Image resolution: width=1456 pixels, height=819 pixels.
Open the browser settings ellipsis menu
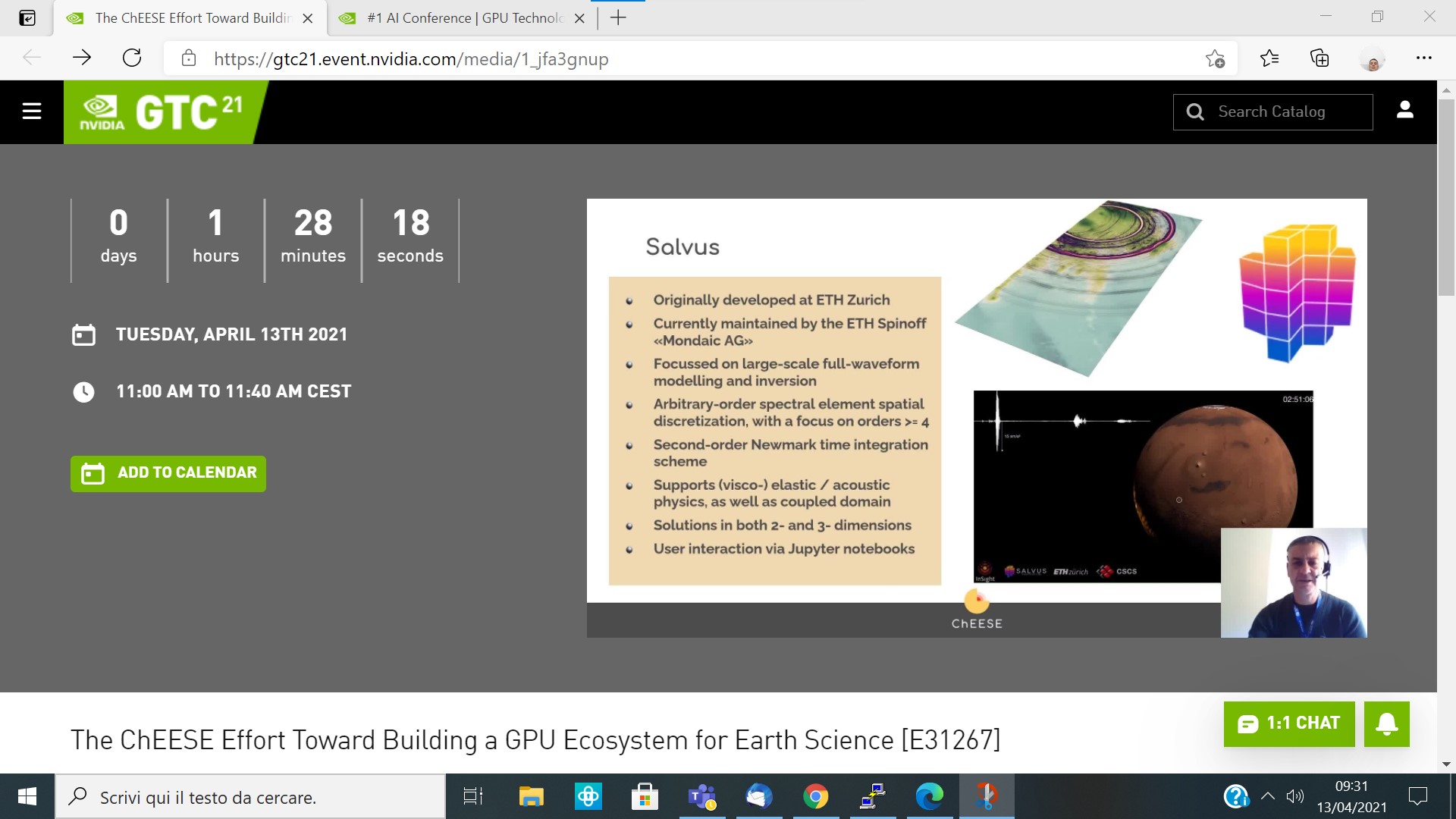(x=1424, y=58)
